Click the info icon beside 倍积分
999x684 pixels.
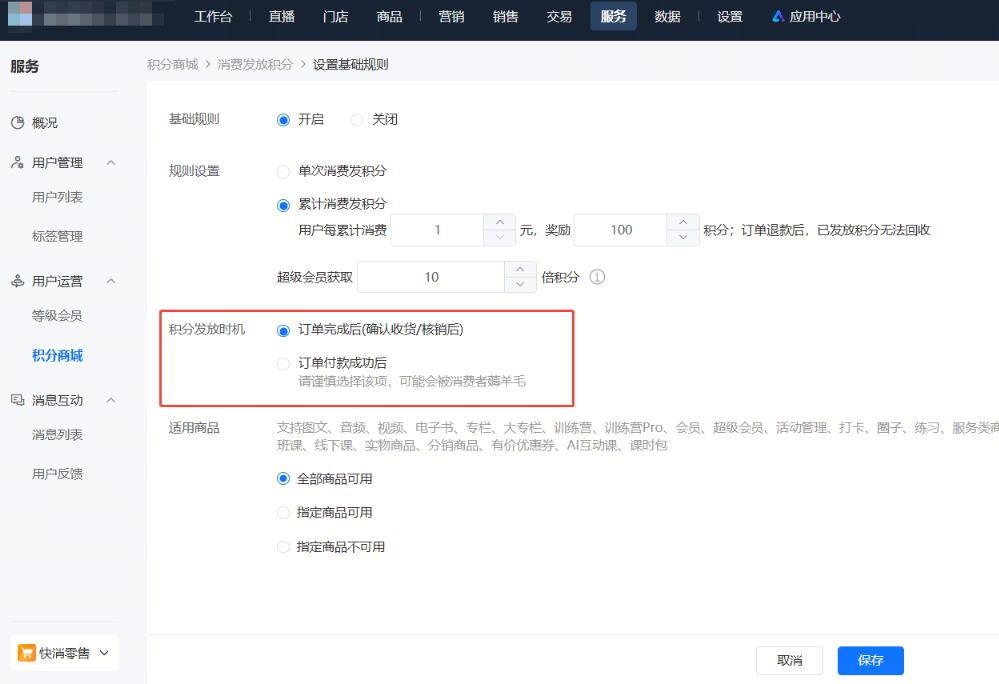click(x=597, y=277)
